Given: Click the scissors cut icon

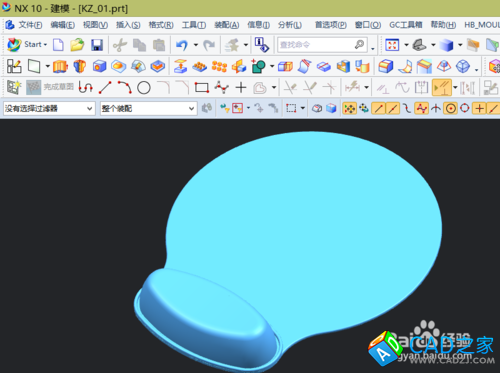Looking at the screenshot, I should (120, 45).
